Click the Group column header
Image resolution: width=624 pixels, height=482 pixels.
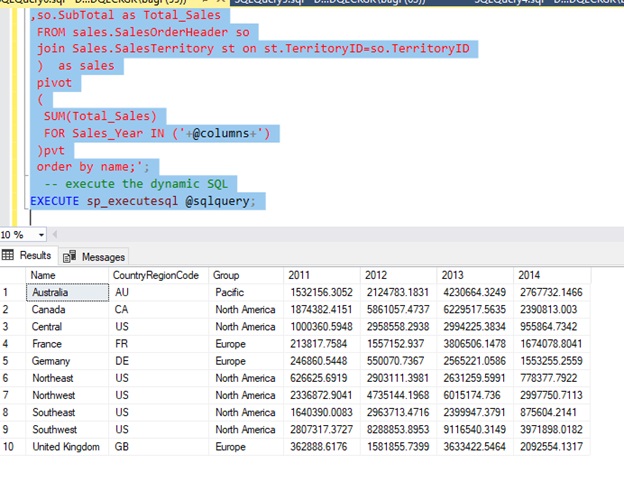coord(246,275)
